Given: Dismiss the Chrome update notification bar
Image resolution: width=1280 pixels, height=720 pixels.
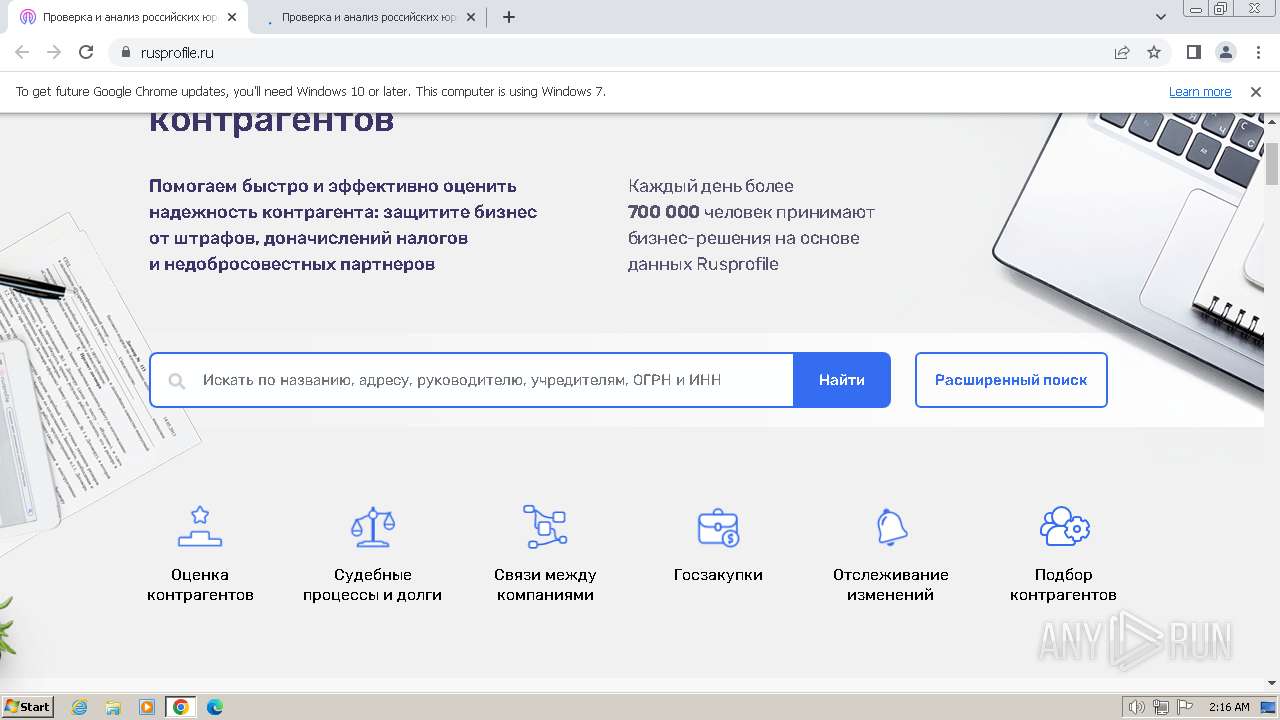Looking at the screenshot, I should click(x=1256, y=91).
